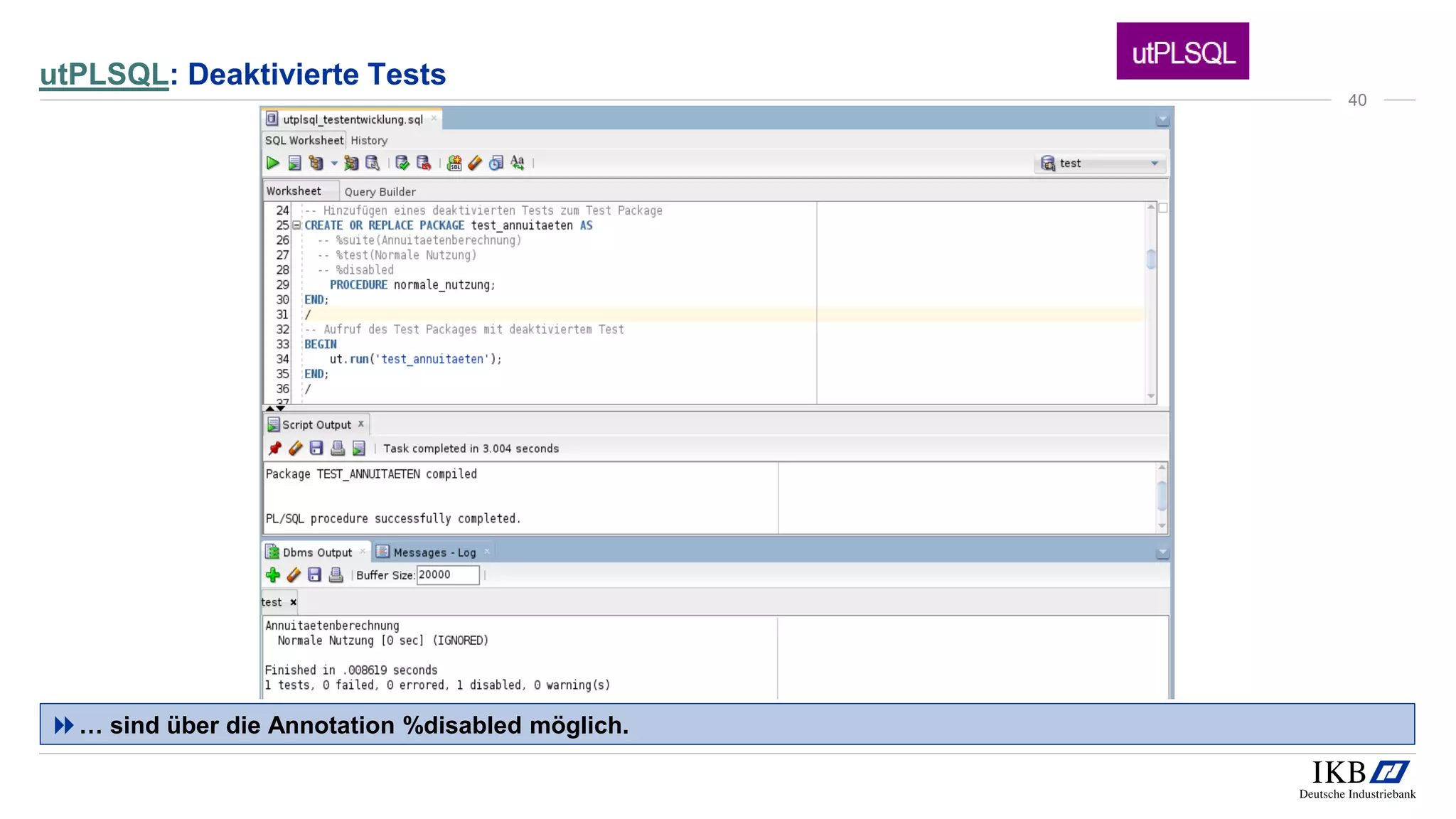Collapse the CREATE PACKAGE code fold at line 25
This screenshot has height=819, width=1456.
pos(297,225)
